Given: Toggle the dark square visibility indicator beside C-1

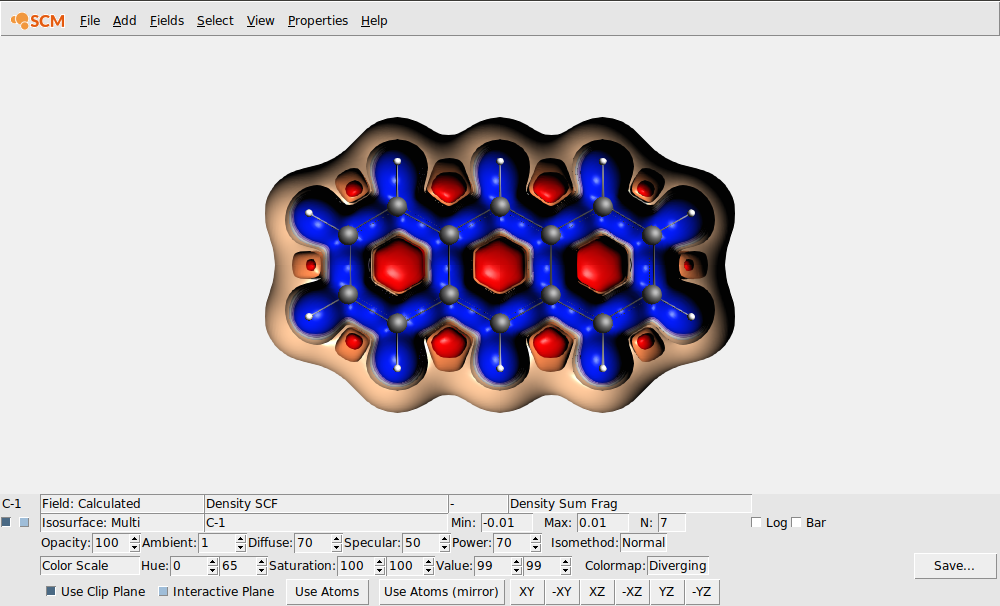Looking at the screenshot, I should pyautogui.click(x=6, y=522).
